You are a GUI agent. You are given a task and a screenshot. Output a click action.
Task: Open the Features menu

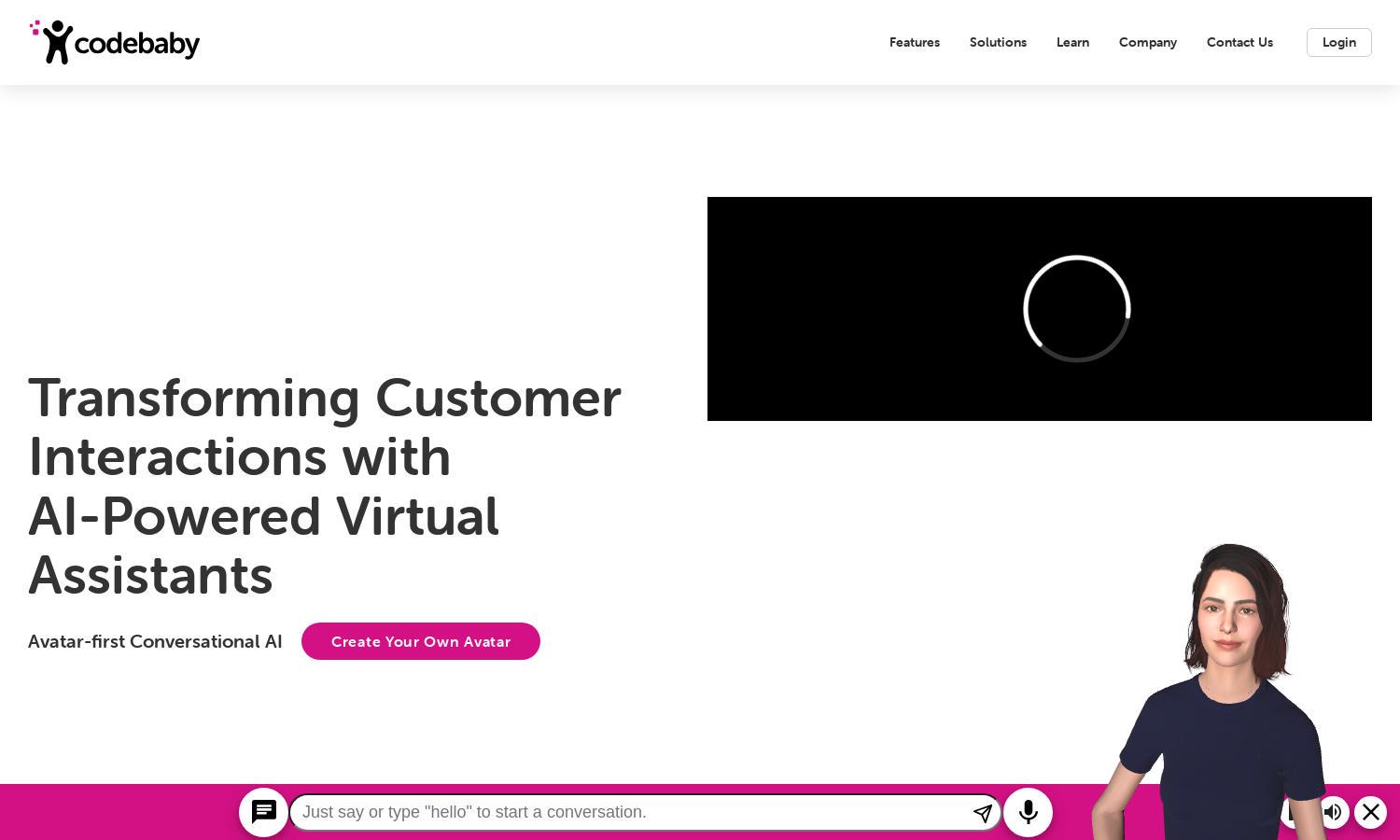(x=915, y=42)
